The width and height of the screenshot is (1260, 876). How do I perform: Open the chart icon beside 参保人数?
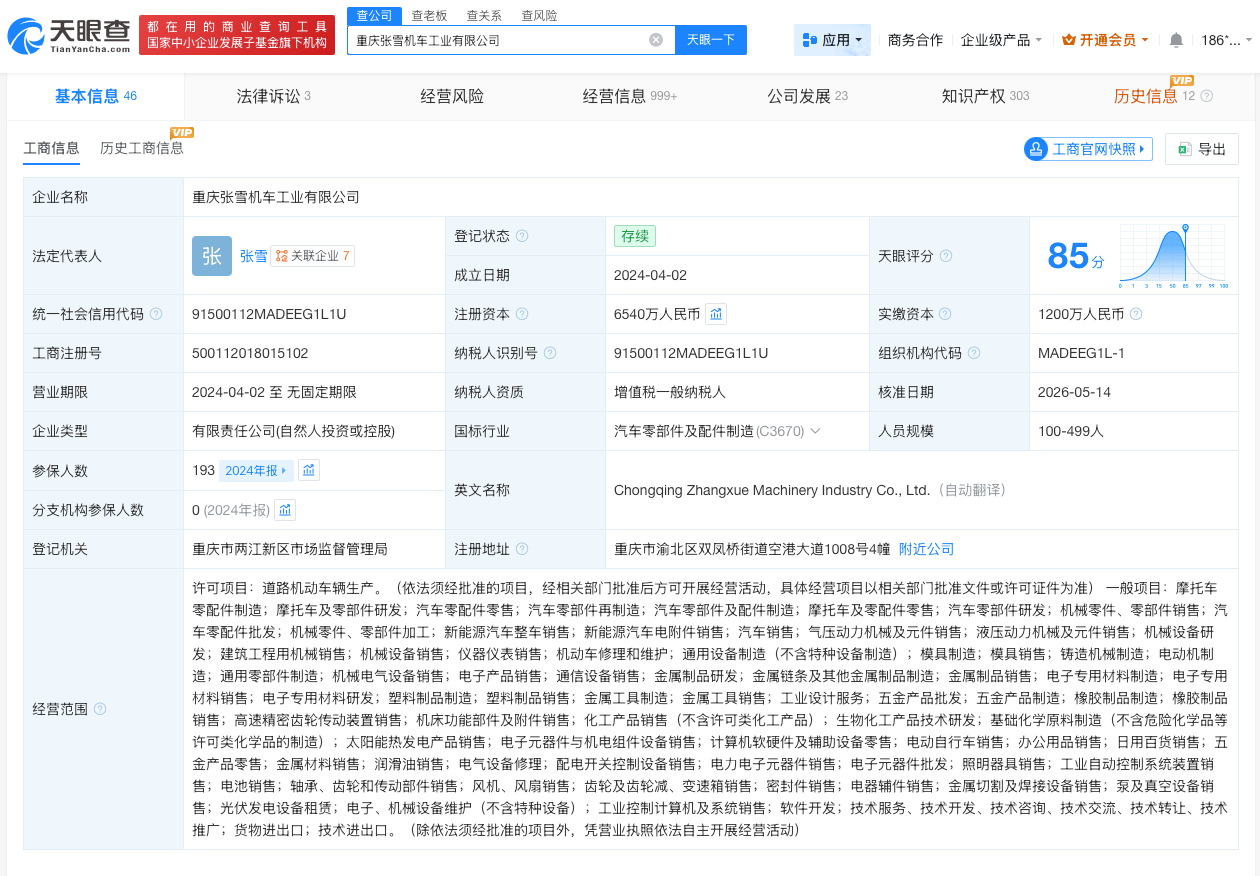(x=309, y=470)
